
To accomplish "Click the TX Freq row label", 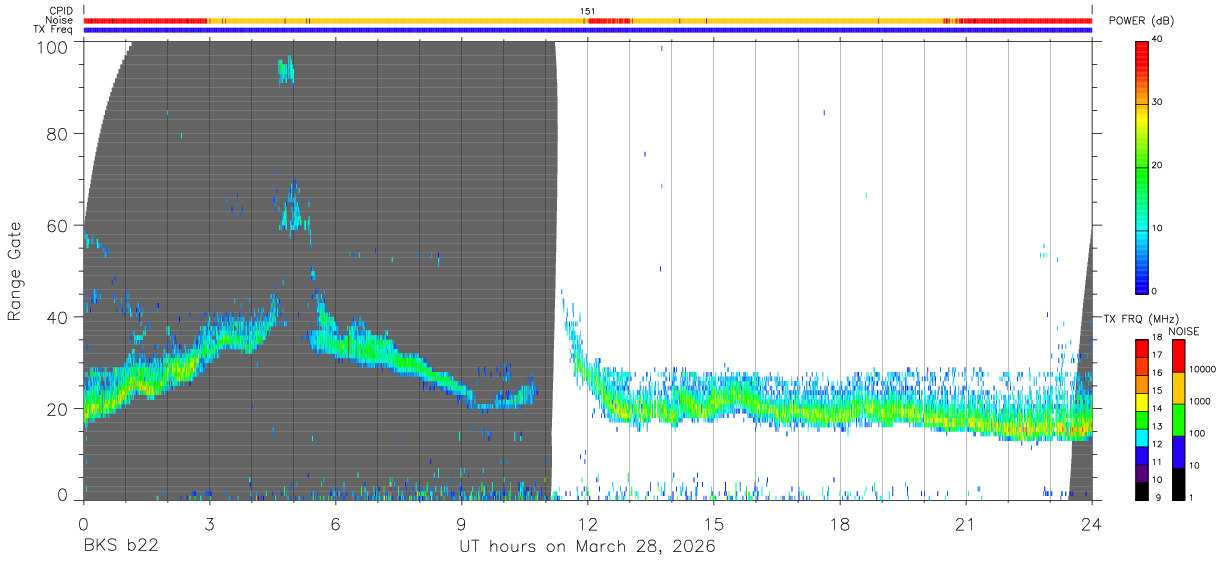I will 53,30.
